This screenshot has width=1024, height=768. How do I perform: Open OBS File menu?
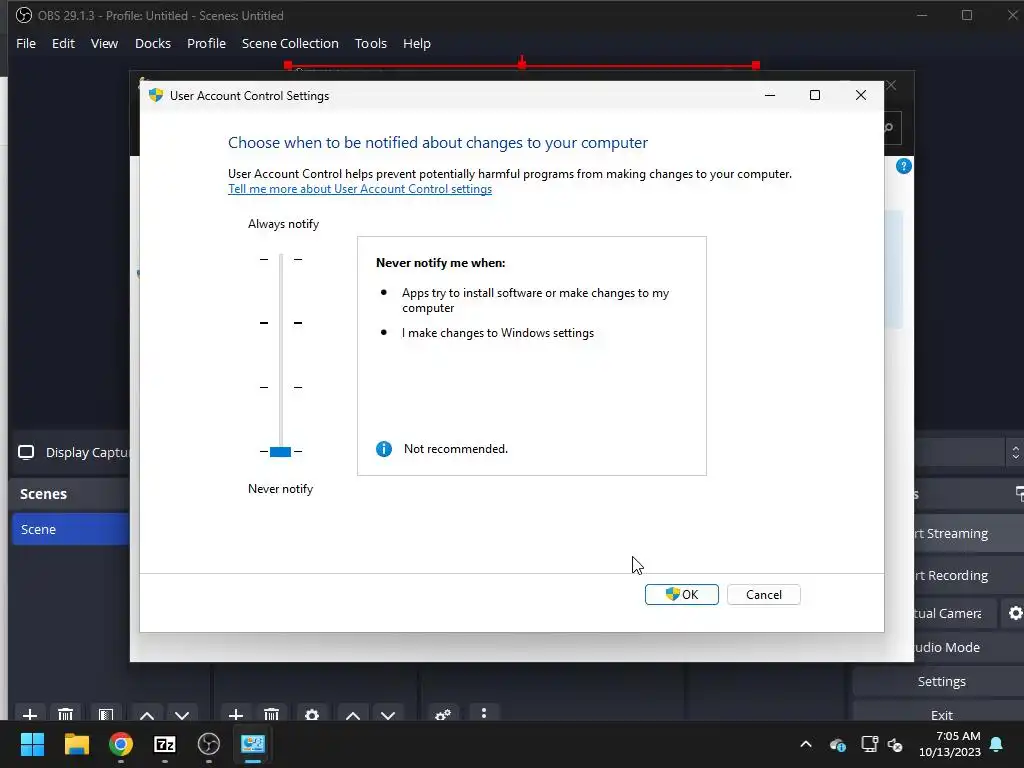[26, 43]
